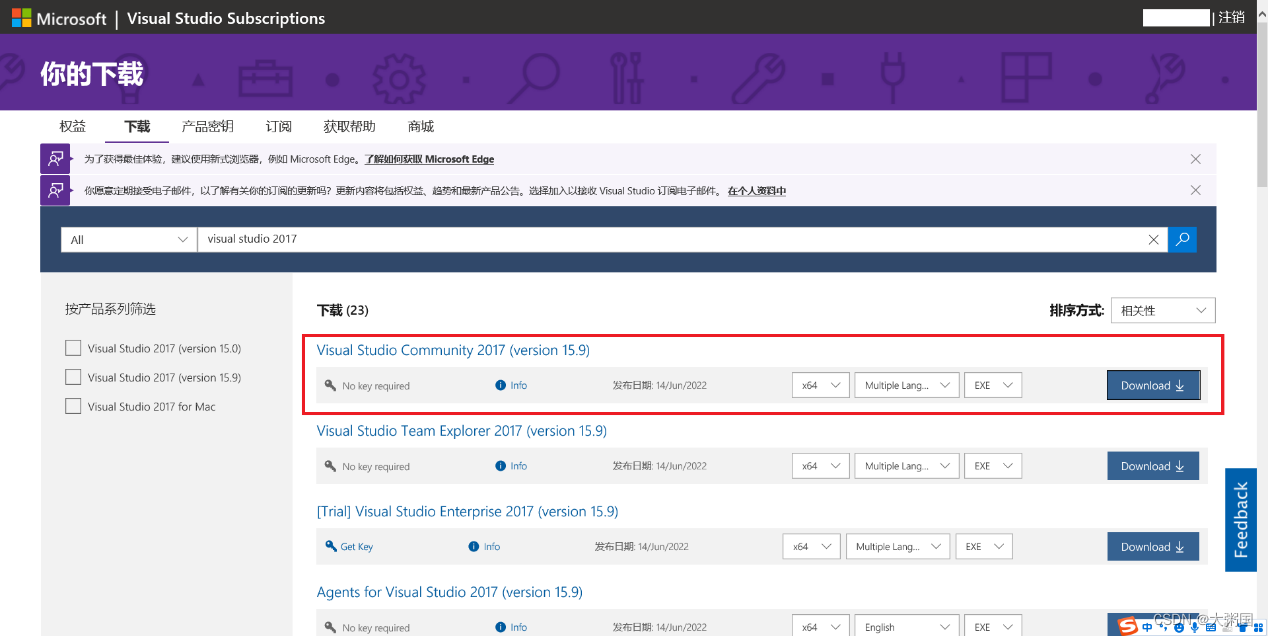1268x636 pixels.
Task: Click the Microsoft logo in the header
Action: [59, 18]
